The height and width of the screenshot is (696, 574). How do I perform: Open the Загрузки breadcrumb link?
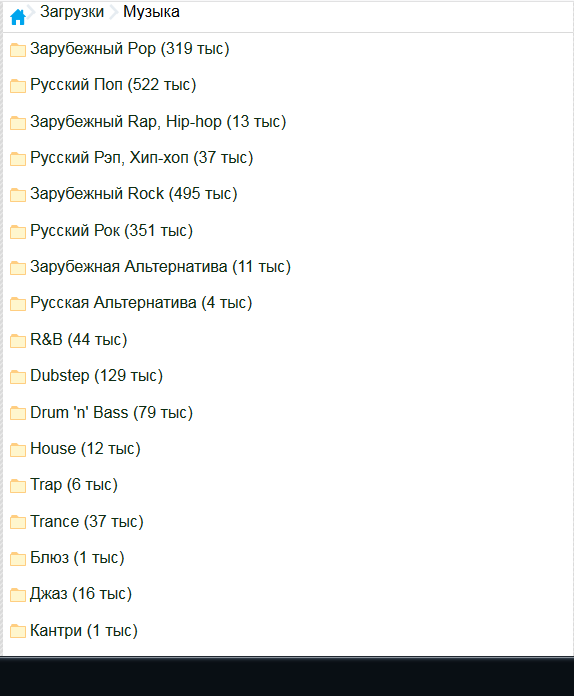point(72,12)
